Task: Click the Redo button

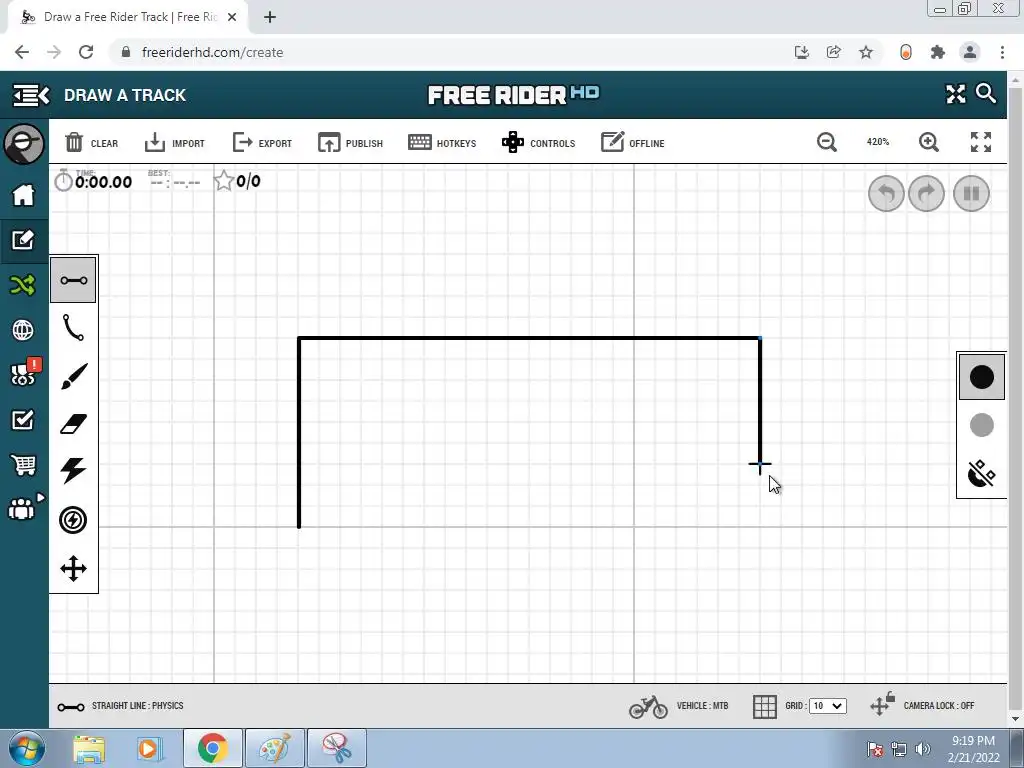Action: click(927, 193)
